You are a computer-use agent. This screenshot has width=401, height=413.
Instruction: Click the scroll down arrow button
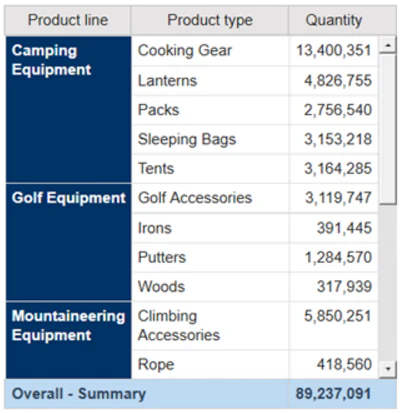pos(388,369)
